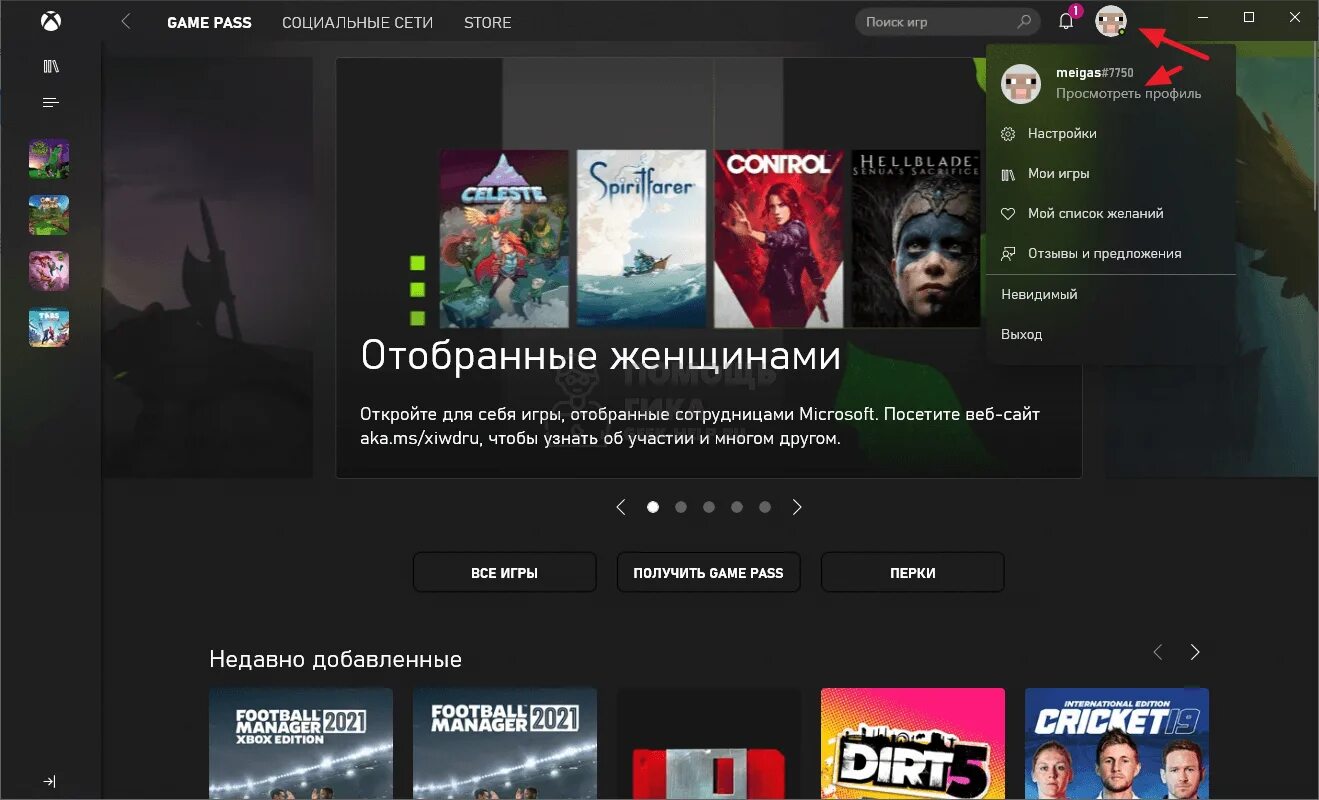Switch to the СОЦИАЛЬНЫЕ СЕТИ tab
The width and height of the screenshot is (1319, 800).
pyautogui.click(x=358, y=22)
